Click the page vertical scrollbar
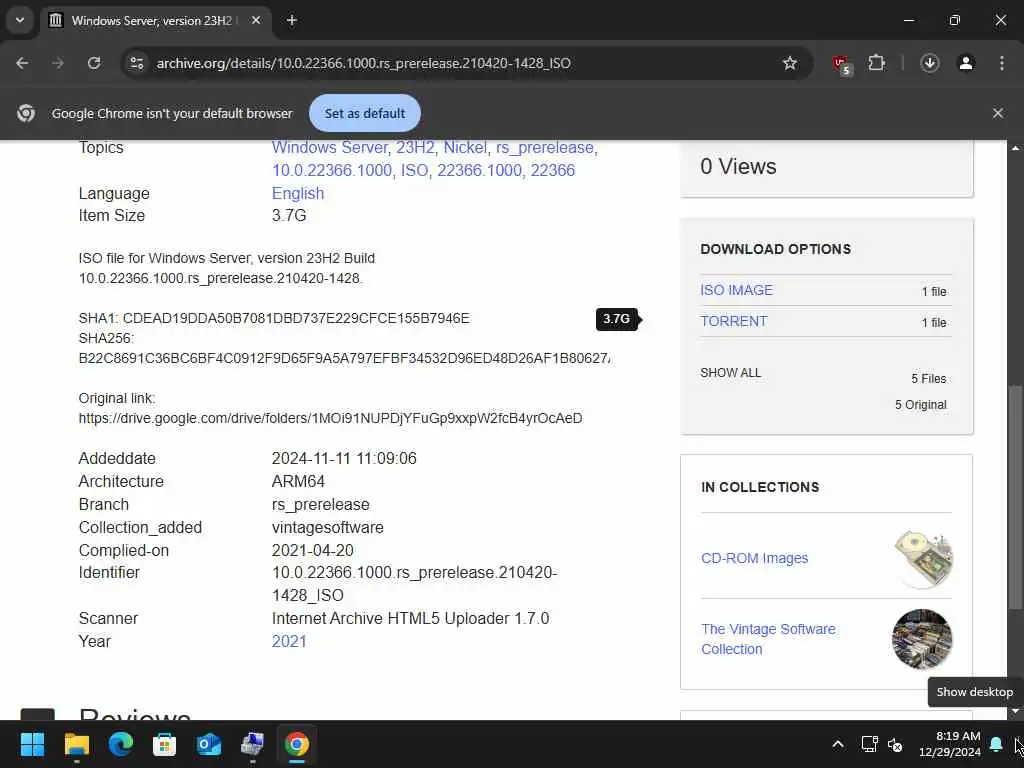The height and width of the screenshot is (768, 1024). click(1015, 496)
